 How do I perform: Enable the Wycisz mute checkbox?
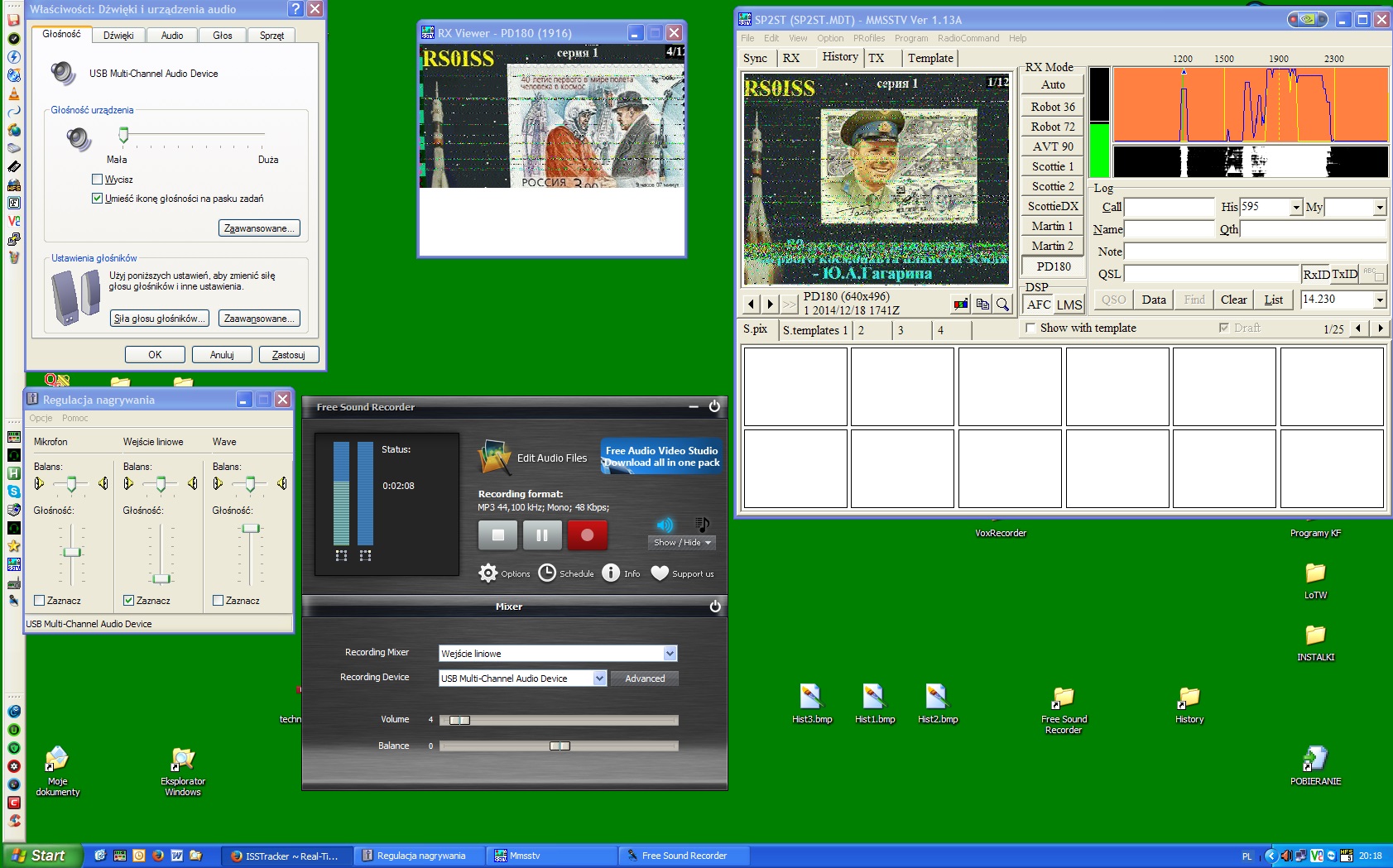(98, 180)
